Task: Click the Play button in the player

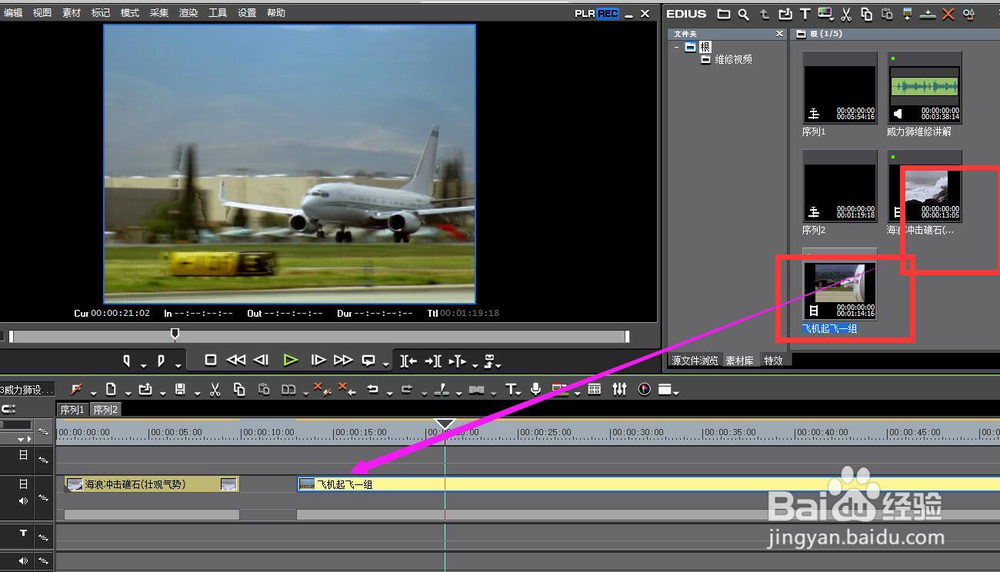Action: pyautogui.click(x=290, y=360)
